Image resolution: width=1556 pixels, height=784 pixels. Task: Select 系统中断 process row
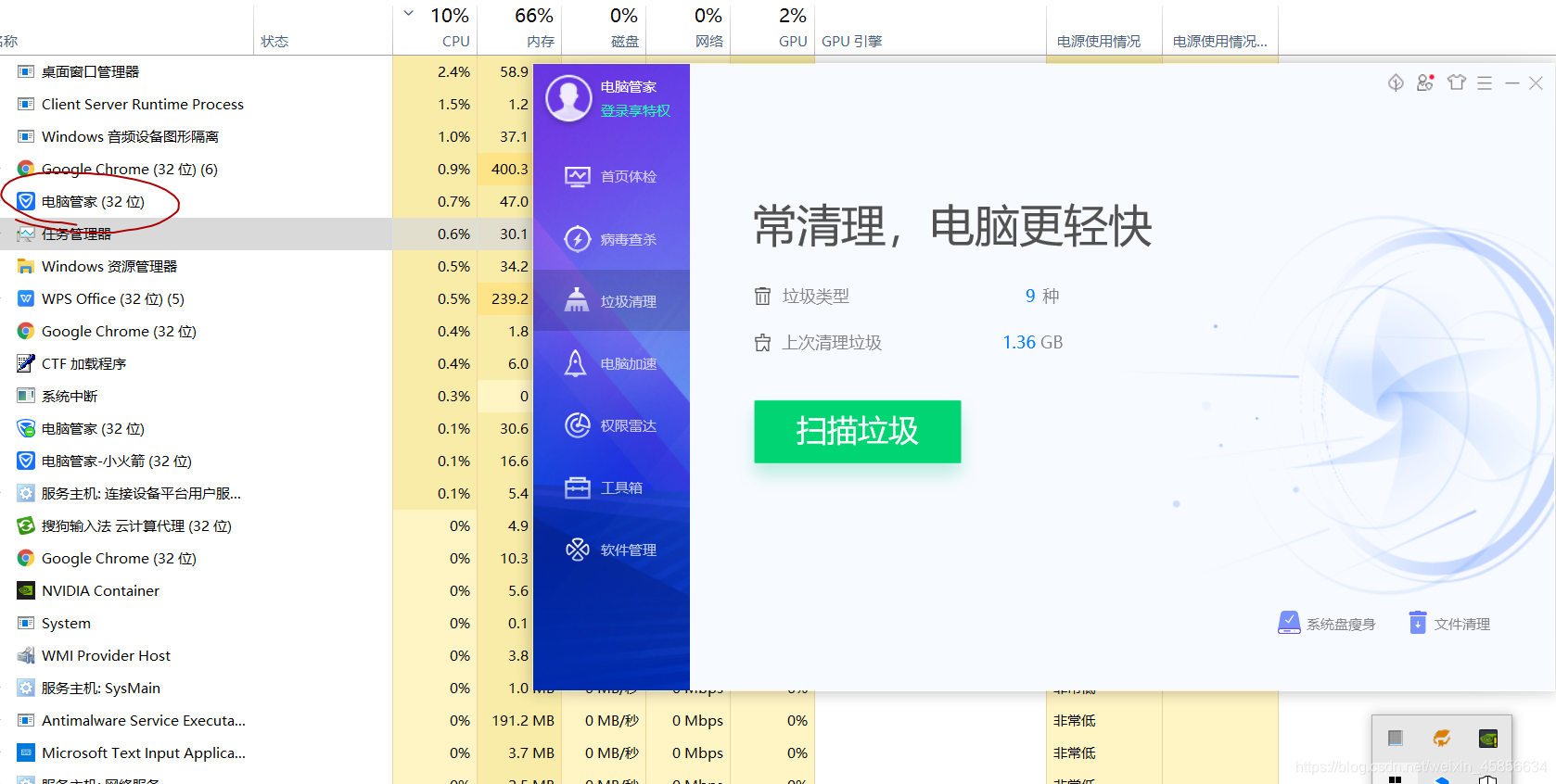point(196,396)
